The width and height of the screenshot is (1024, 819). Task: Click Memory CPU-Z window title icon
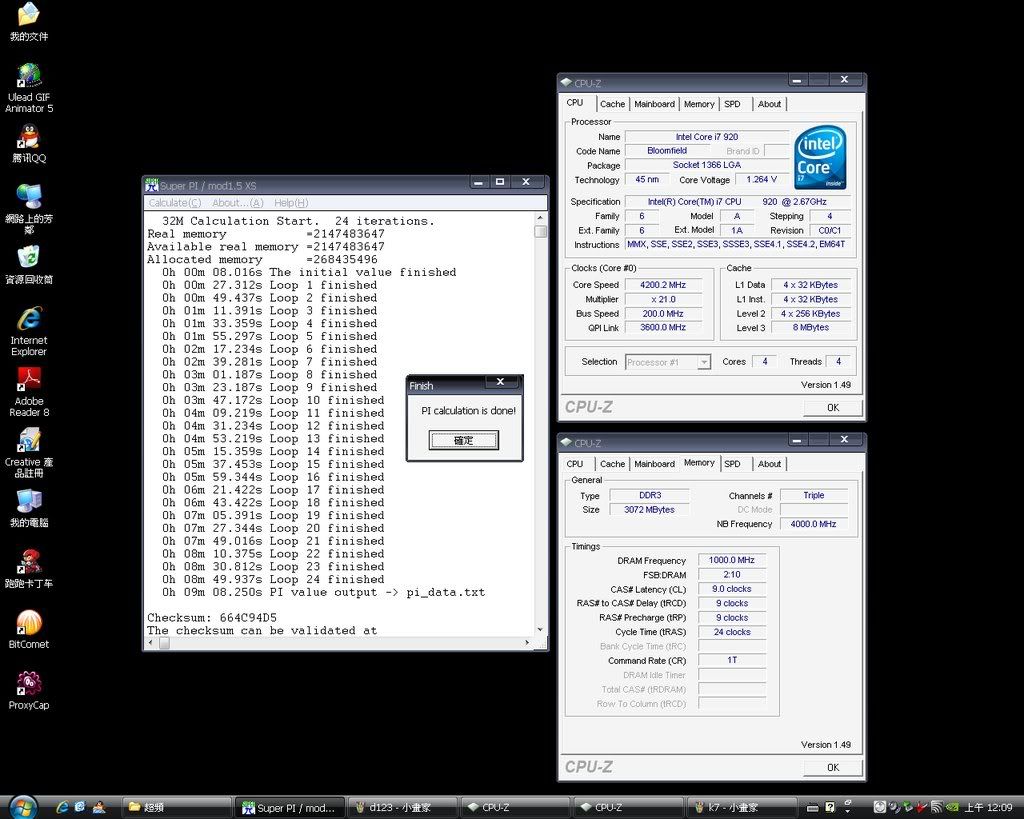pyautogui.click(x=566, y=443)
